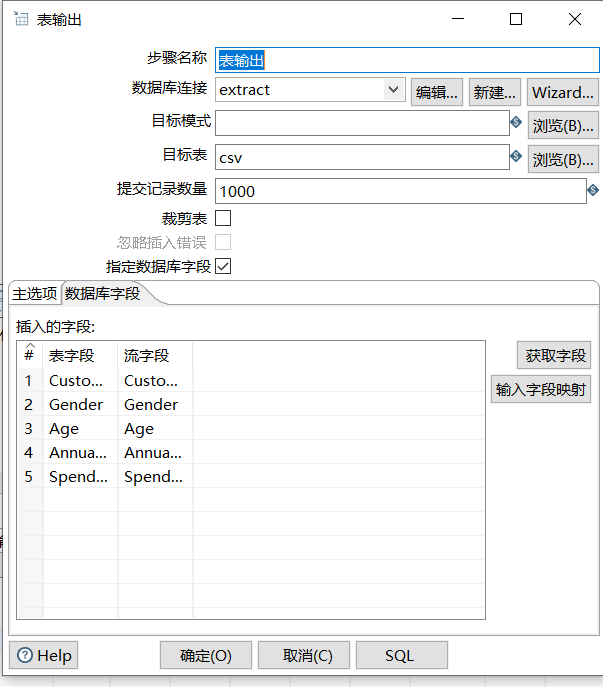Click the 新建... button
603x687 pixels.
(x=495, y=92)
